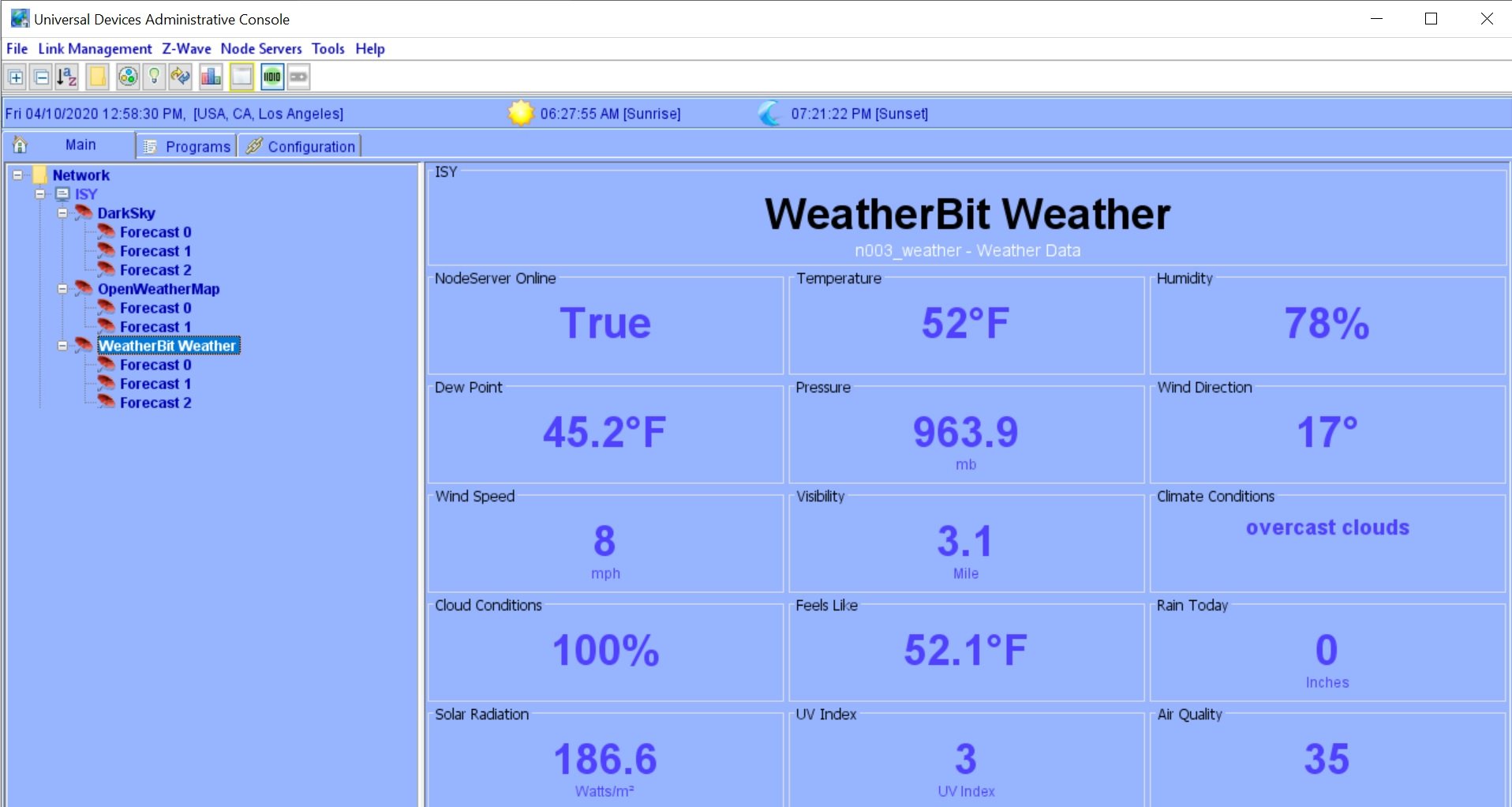This screenshot has height=807, width=1512.
Task: Click the home icon beside the Main tab
Action: (x=19, y=145)
